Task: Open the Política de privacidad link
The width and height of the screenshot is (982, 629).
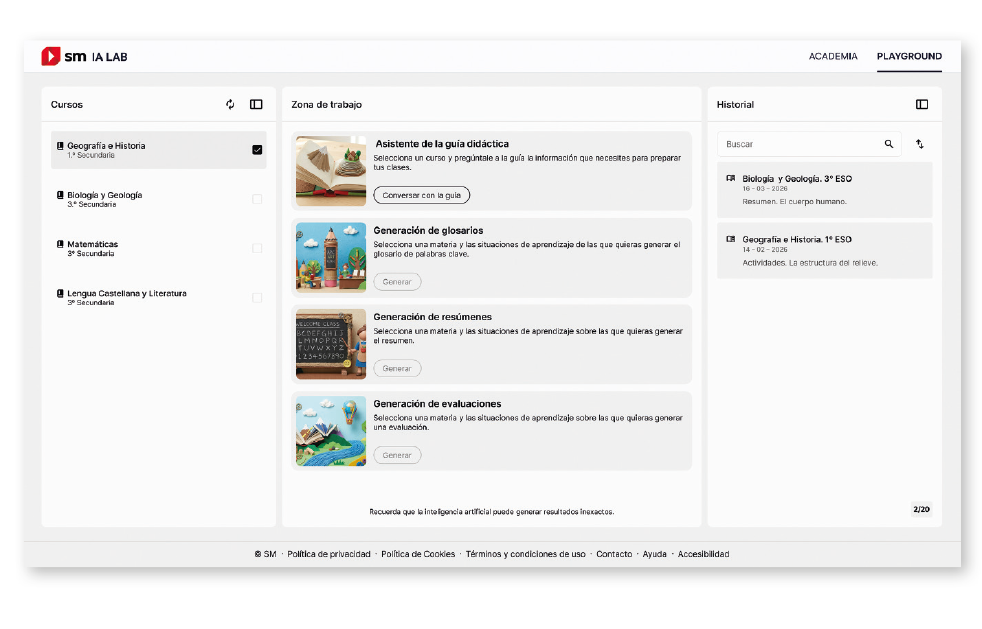Action: [328, 554]
